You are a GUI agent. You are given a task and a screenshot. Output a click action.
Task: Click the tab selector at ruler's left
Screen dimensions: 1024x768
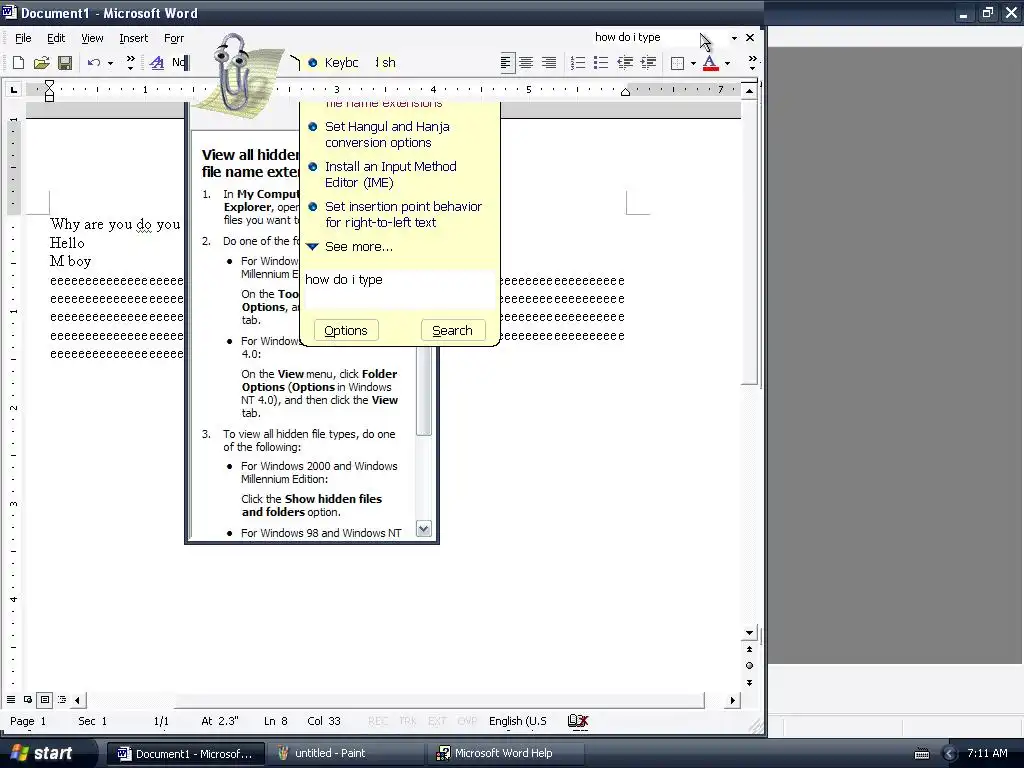pyautogui.click(x=14, y=89)
